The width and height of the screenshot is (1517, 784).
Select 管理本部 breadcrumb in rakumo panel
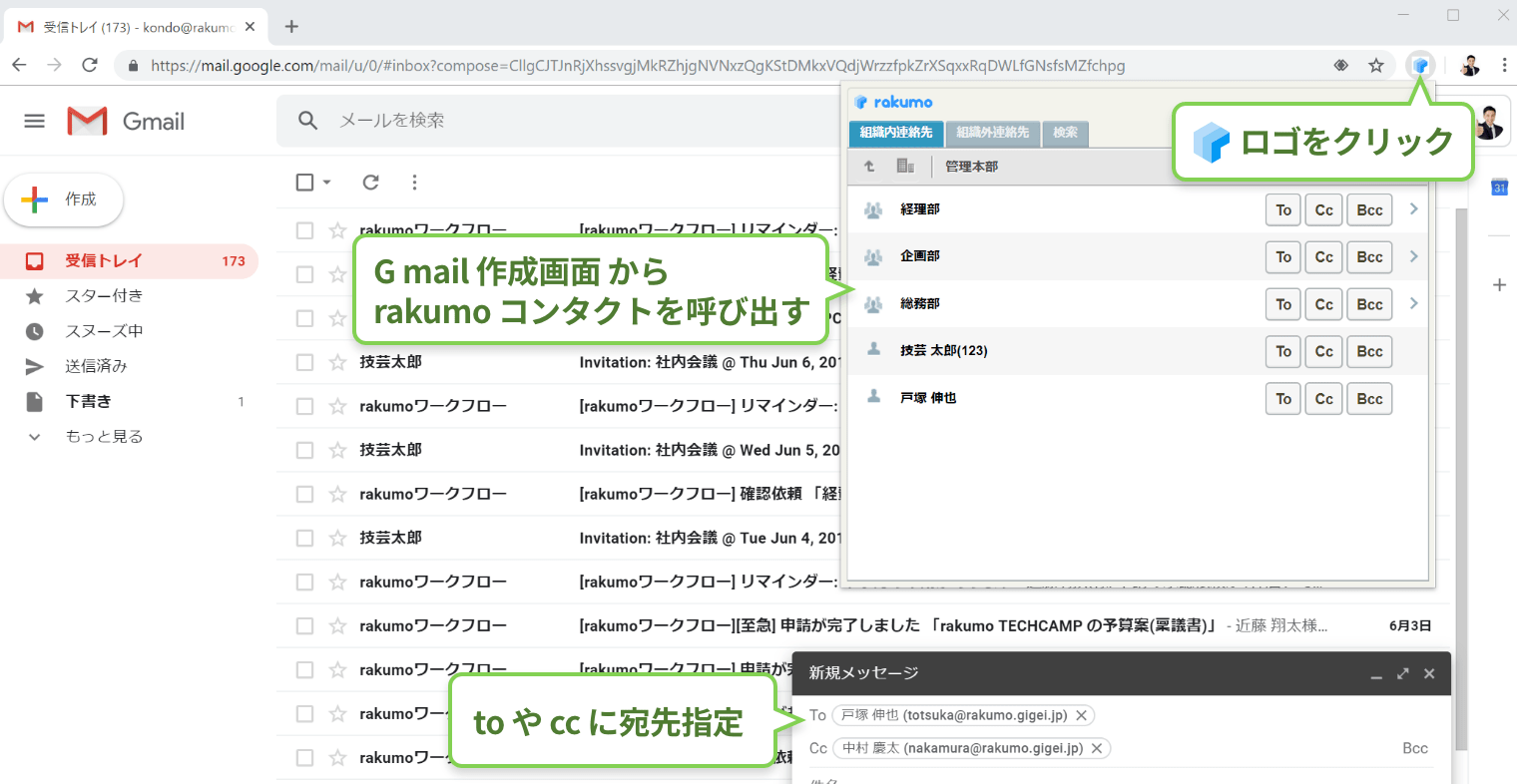click(x=971, y=167)
